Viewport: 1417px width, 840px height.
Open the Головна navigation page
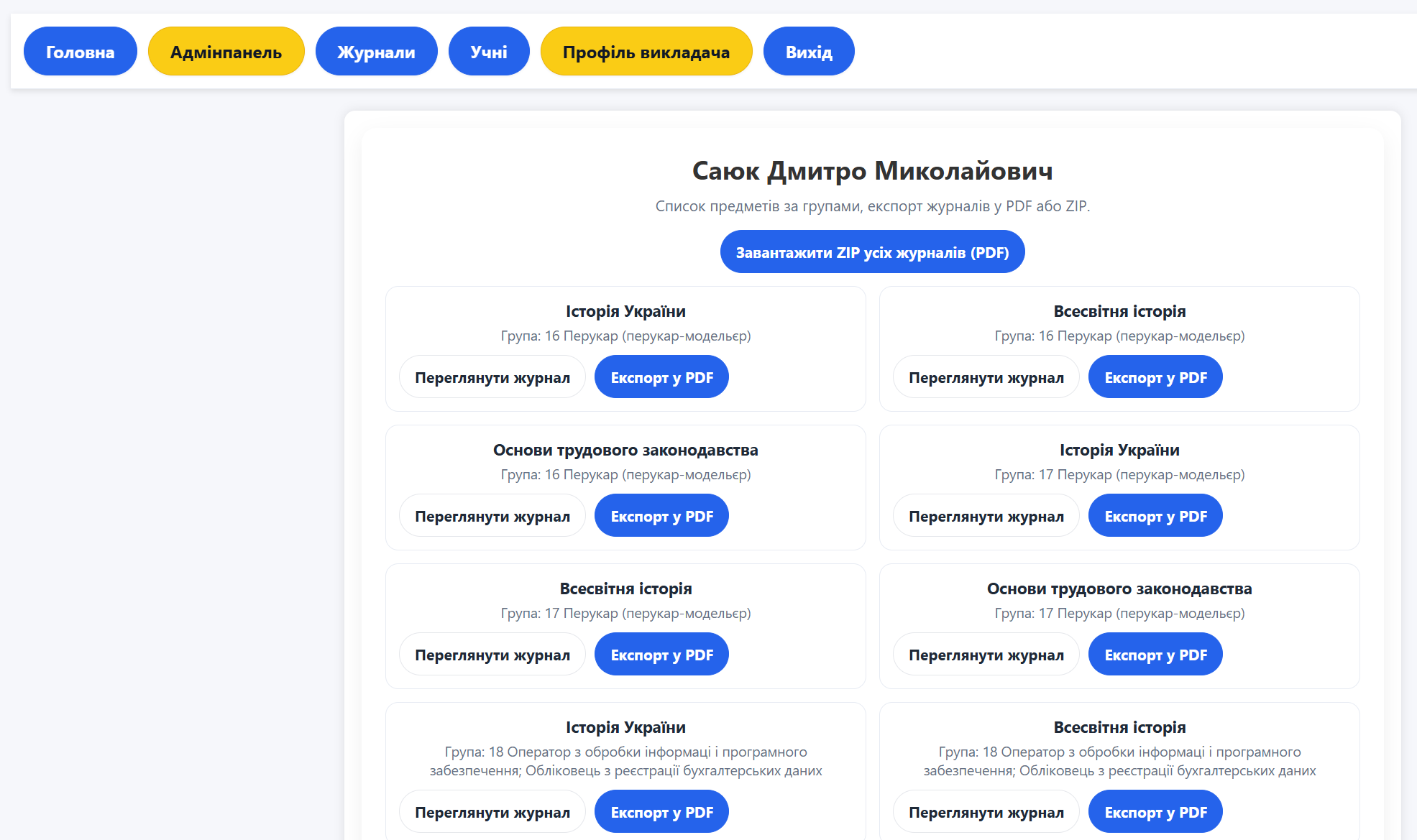pyautogui.click(x=80, y=50)
